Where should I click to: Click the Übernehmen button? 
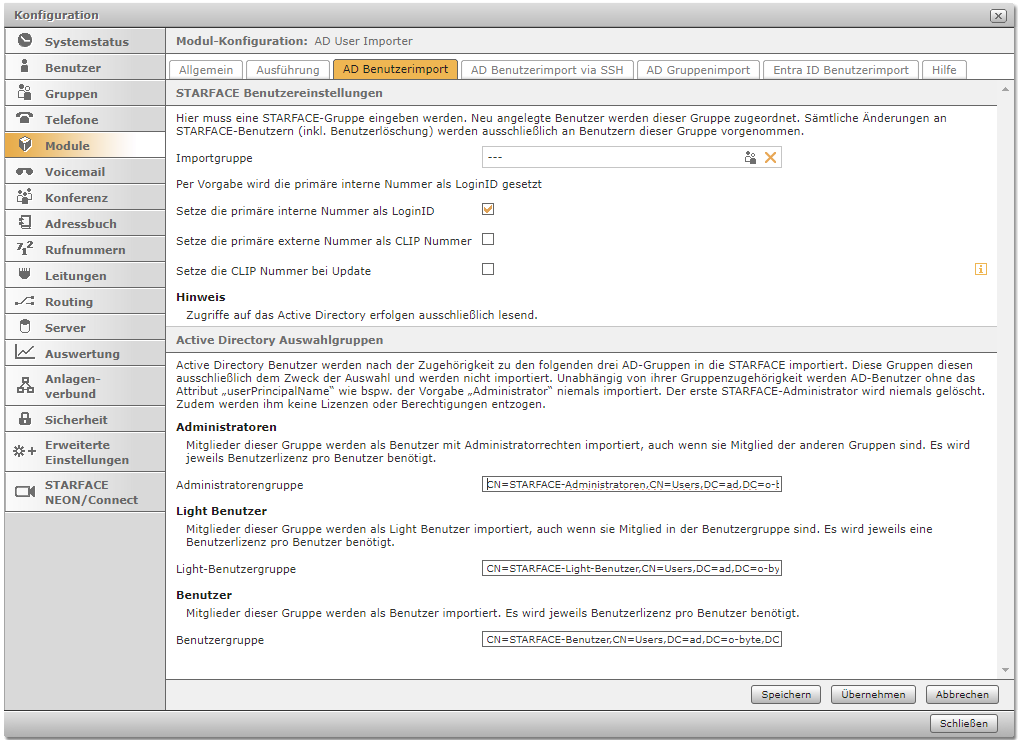[x=873, y=695]
